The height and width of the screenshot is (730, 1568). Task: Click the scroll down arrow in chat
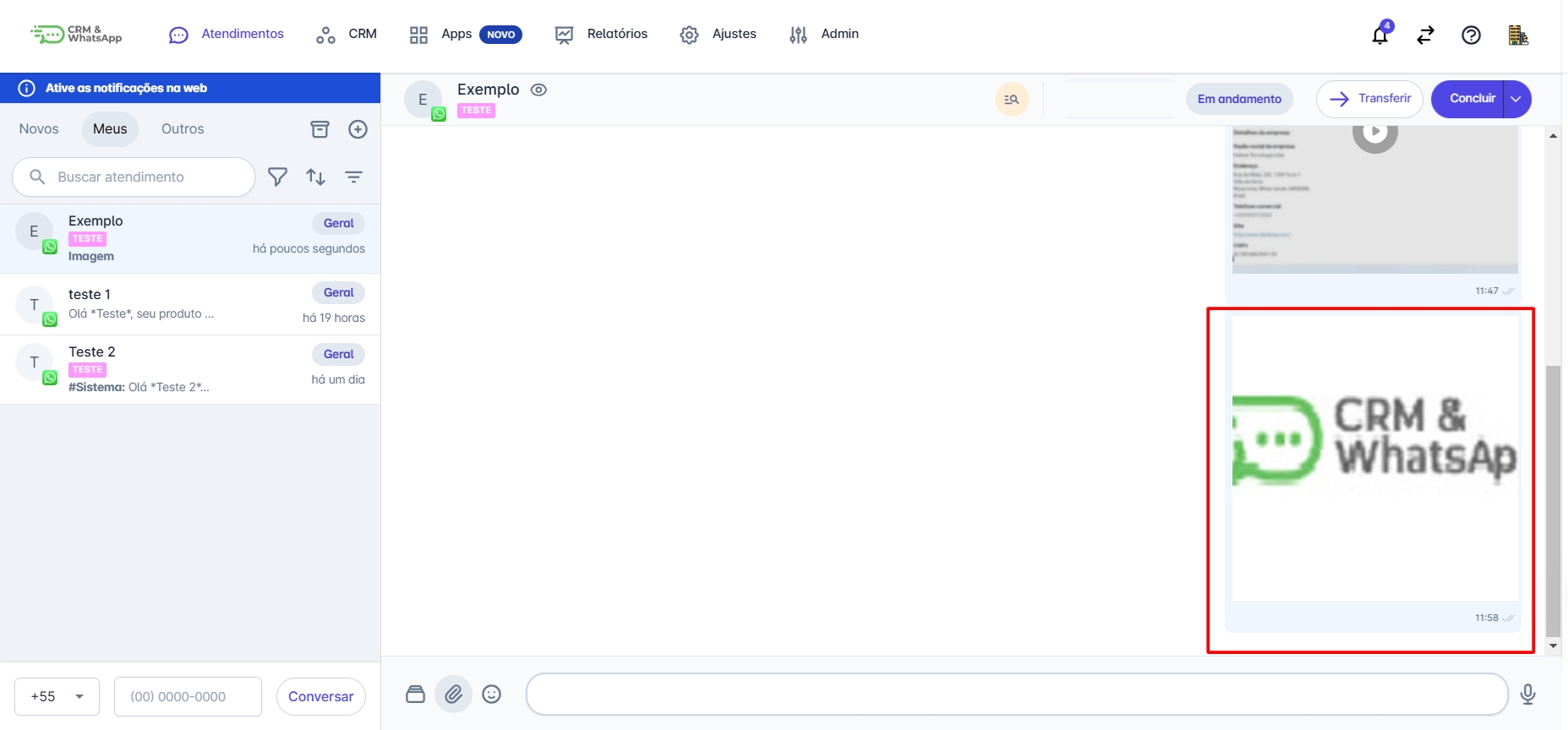[x=1553, y=646]
